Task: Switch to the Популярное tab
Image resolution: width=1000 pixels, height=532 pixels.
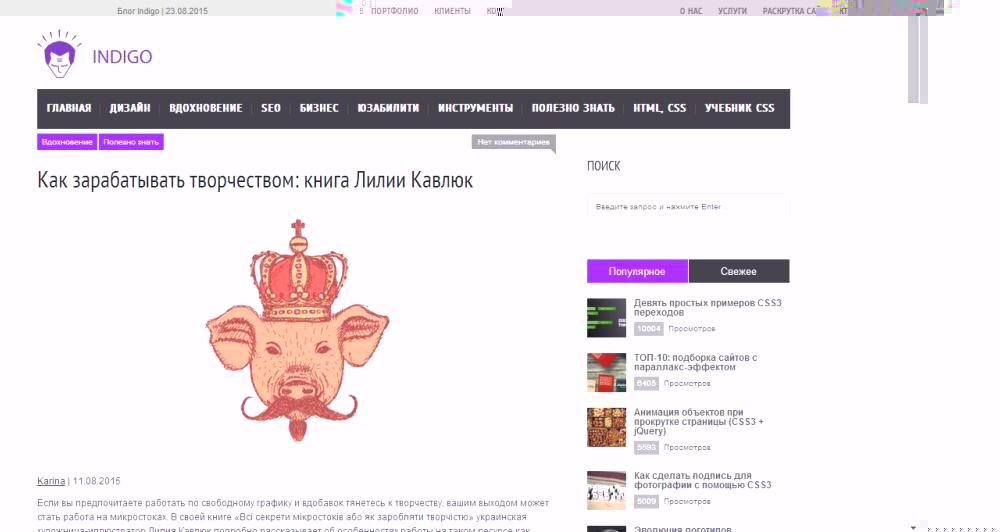Action: 637,271
